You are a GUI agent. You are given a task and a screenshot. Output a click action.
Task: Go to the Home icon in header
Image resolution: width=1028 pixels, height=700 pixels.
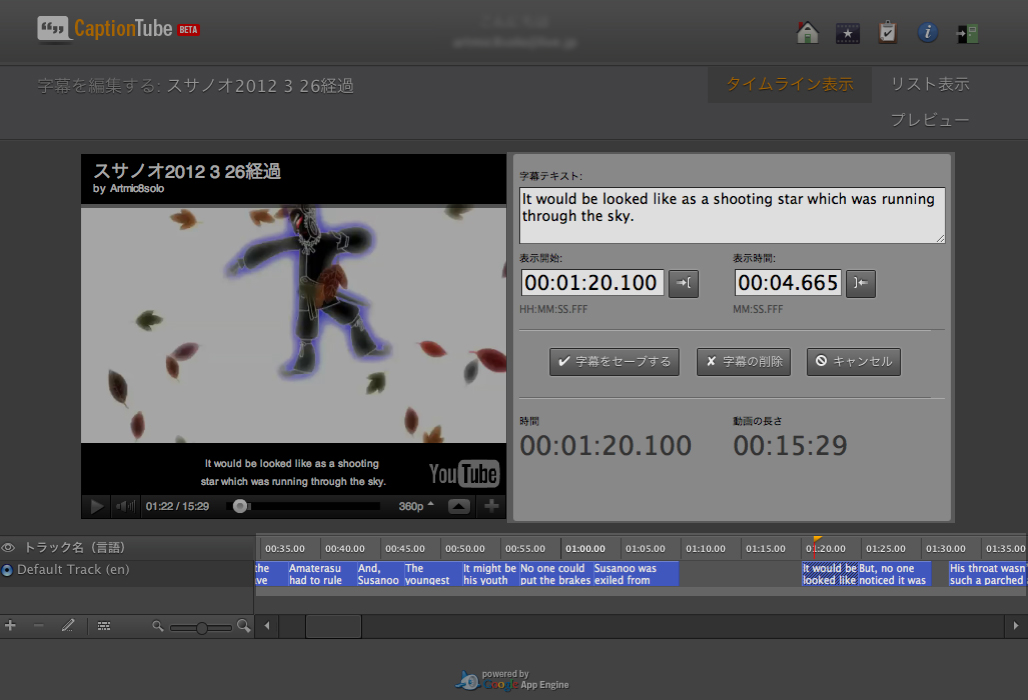807,33
